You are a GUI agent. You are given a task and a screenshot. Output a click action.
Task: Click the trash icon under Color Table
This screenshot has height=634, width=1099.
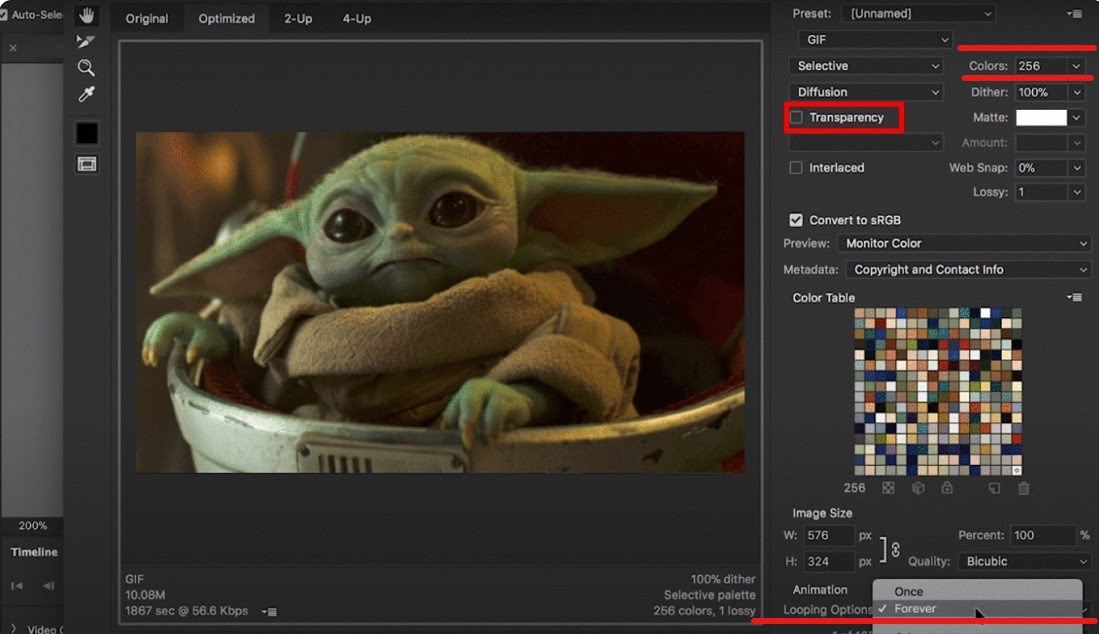click(1023, 488)
